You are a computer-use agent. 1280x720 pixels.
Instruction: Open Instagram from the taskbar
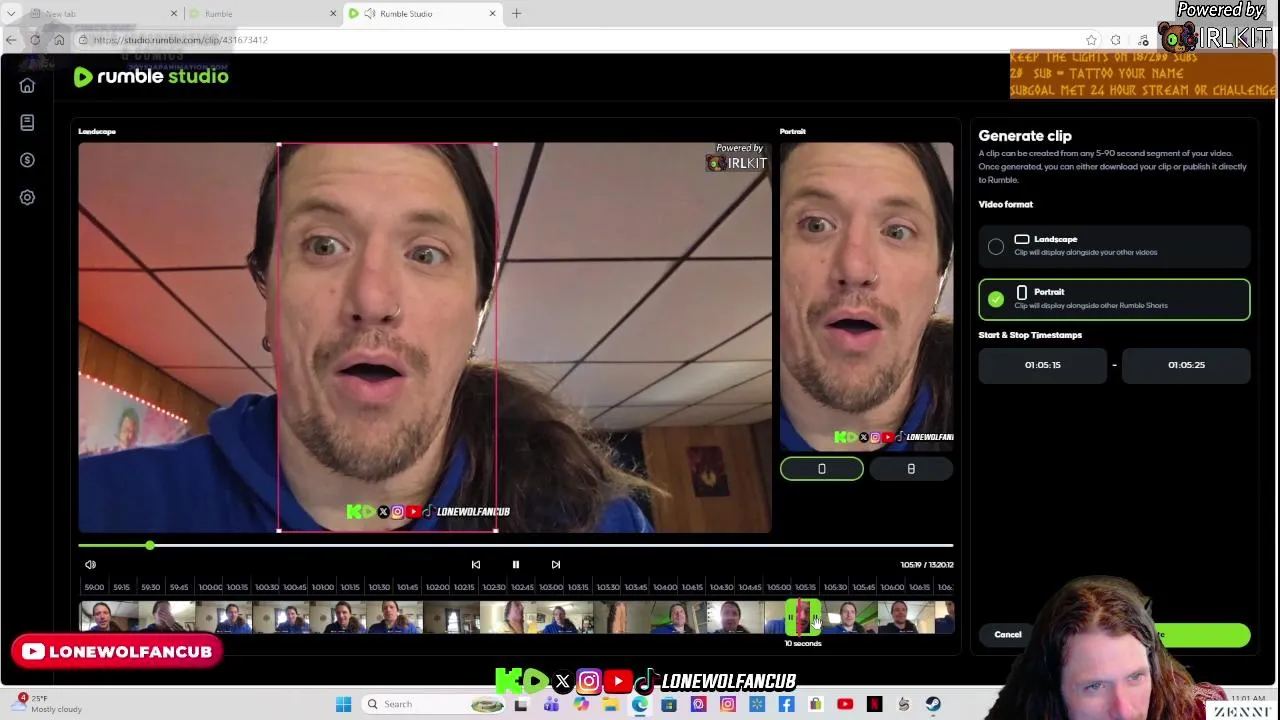pos(728,705)
